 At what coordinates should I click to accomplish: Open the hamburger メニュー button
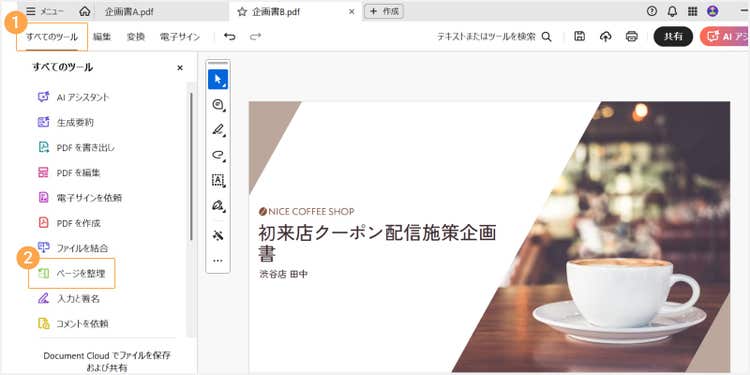(x=44, y=11)
